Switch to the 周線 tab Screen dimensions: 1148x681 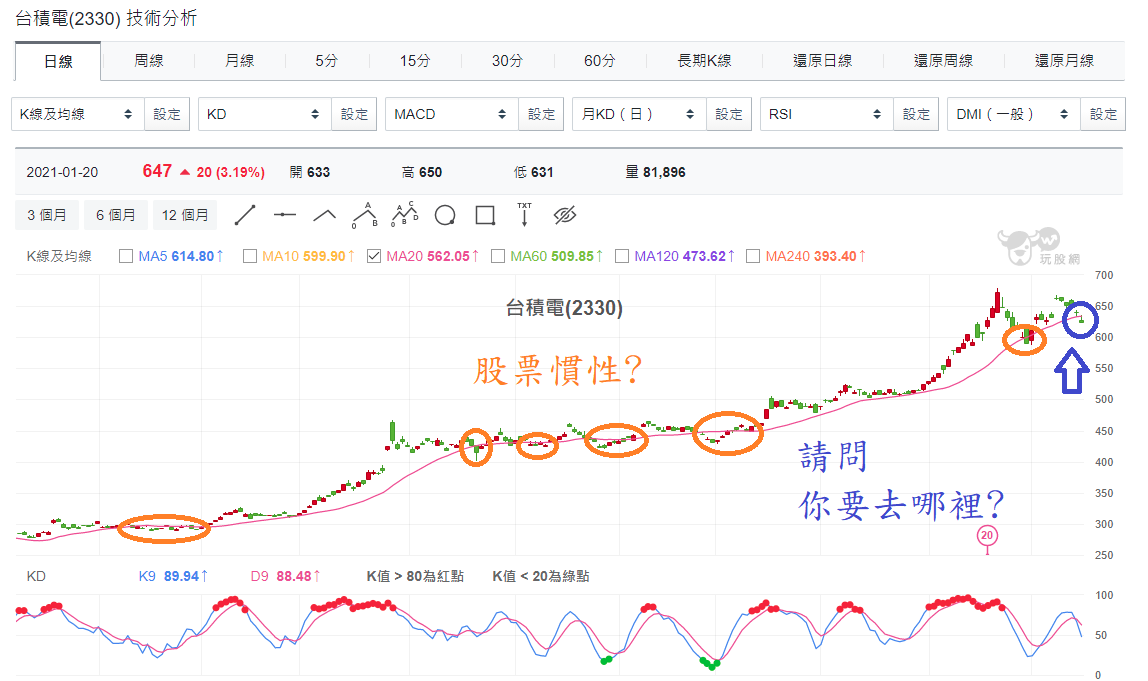[x=149, y=61]
